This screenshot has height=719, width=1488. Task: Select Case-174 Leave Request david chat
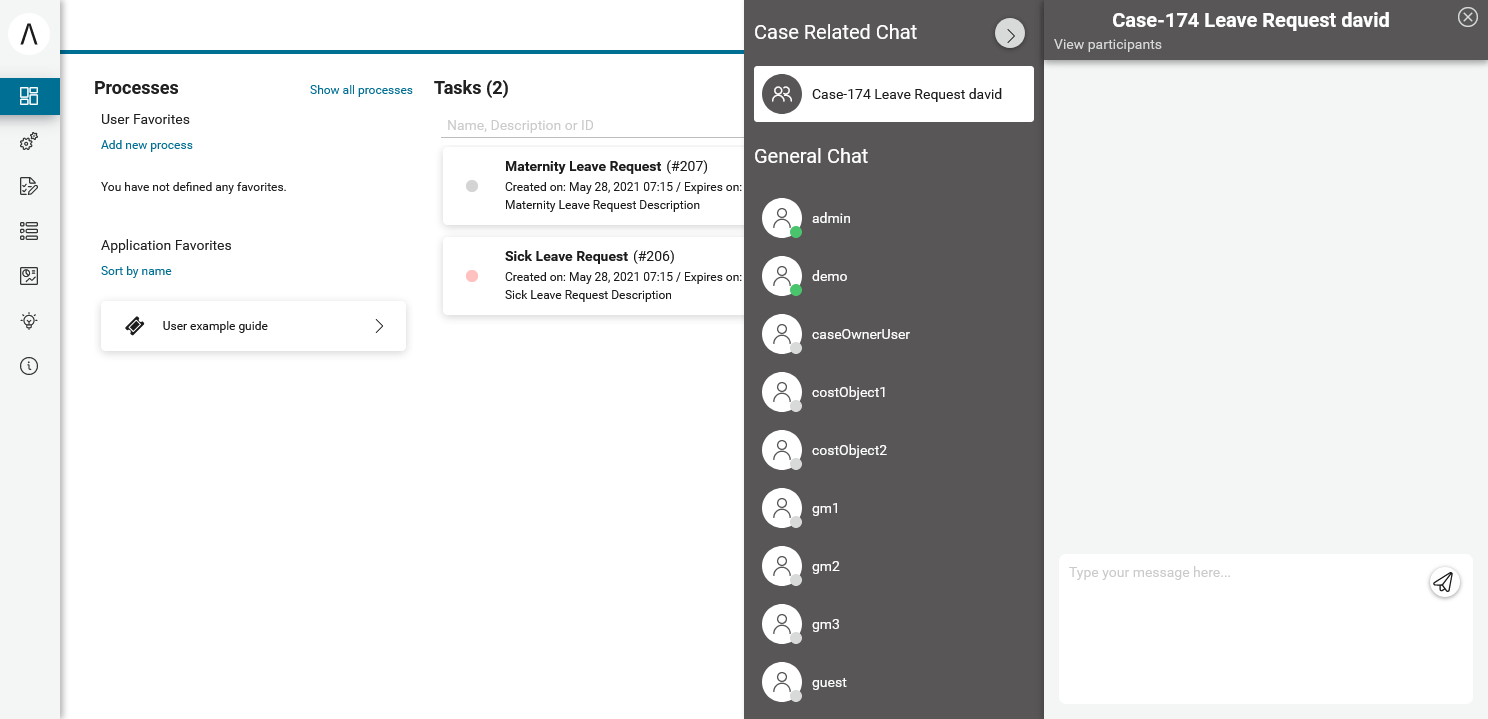[893, 94]
